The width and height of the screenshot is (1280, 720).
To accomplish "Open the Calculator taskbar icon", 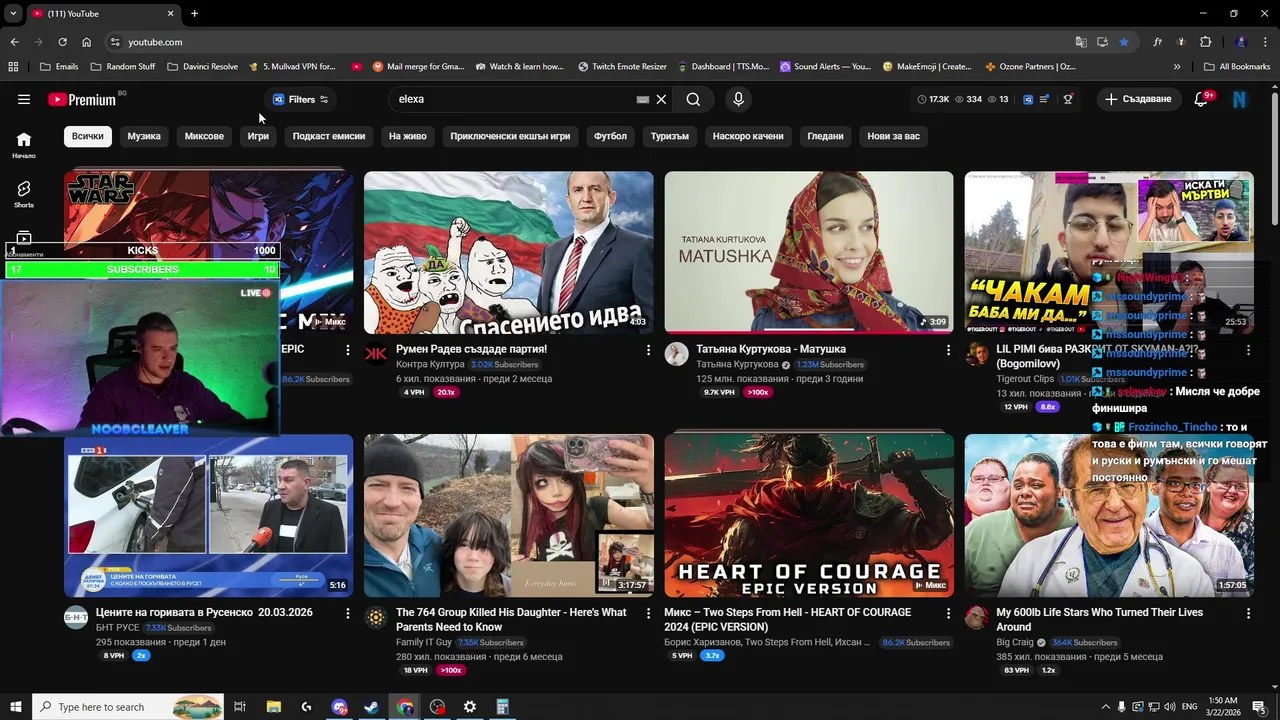I will (x=502, y=707).
